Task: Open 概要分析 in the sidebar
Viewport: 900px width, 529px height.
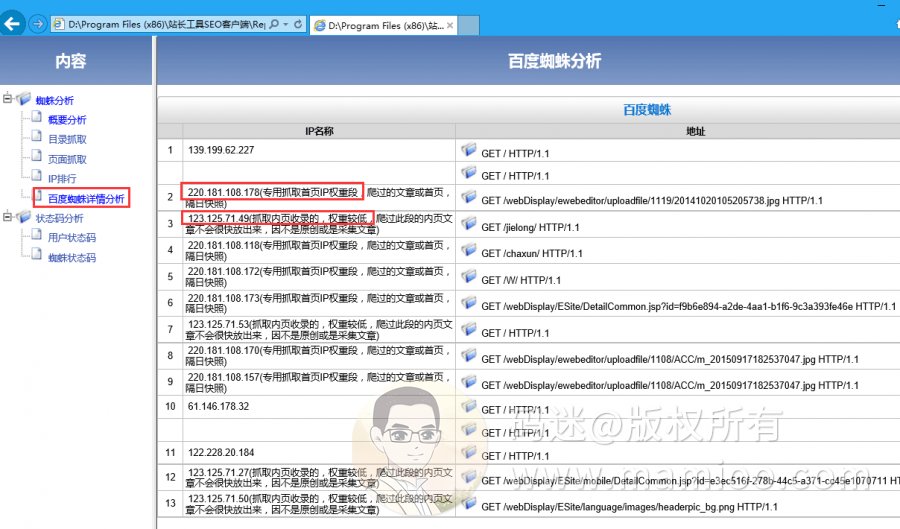Action: click(x=67, y=120)
